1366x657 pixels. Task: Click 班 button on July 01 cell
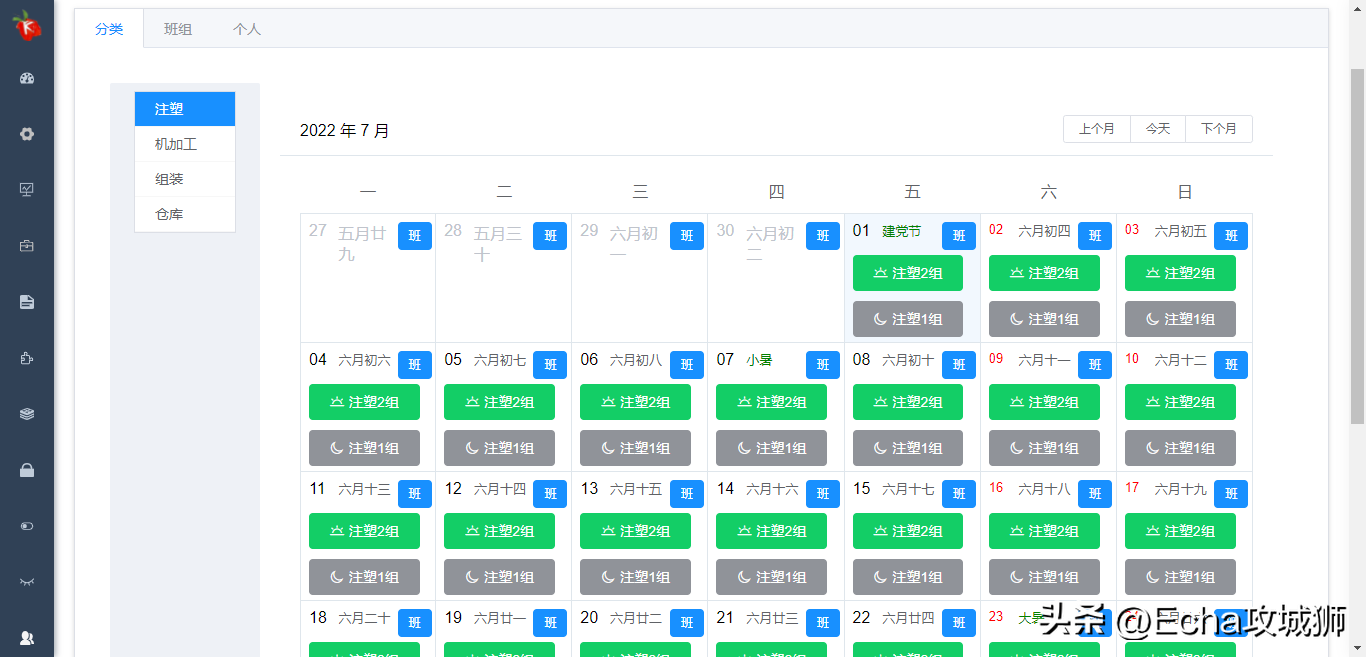959,236
